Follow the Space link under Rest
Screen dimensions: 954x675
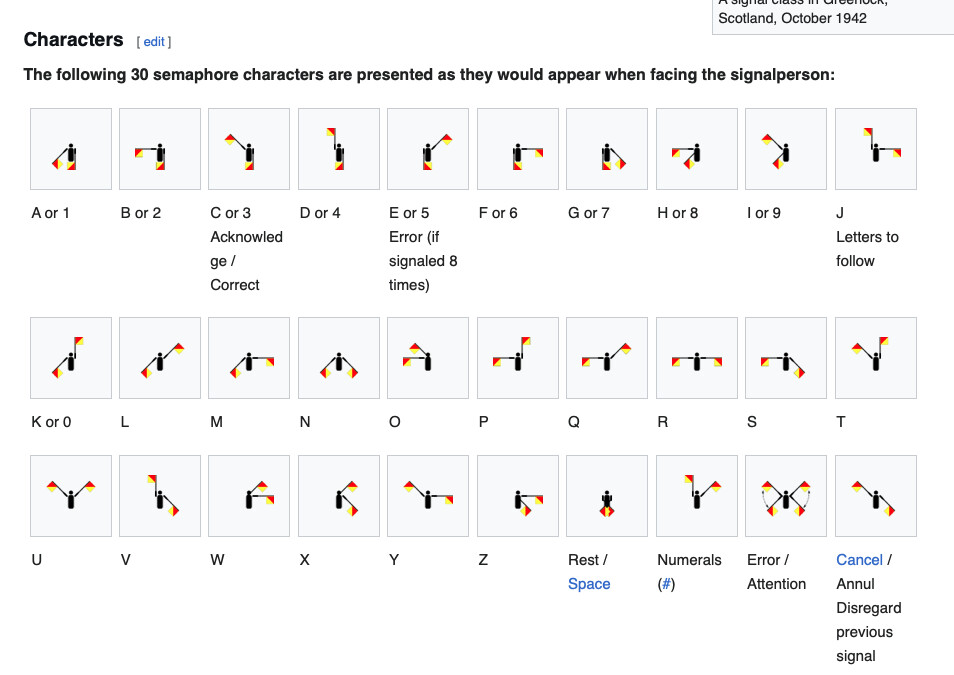(589, 584)
